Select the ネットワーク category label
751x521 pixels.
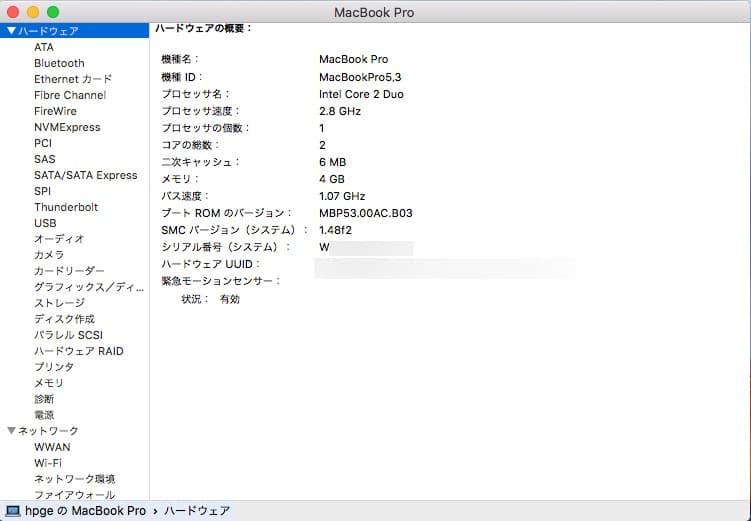(48, 431)
